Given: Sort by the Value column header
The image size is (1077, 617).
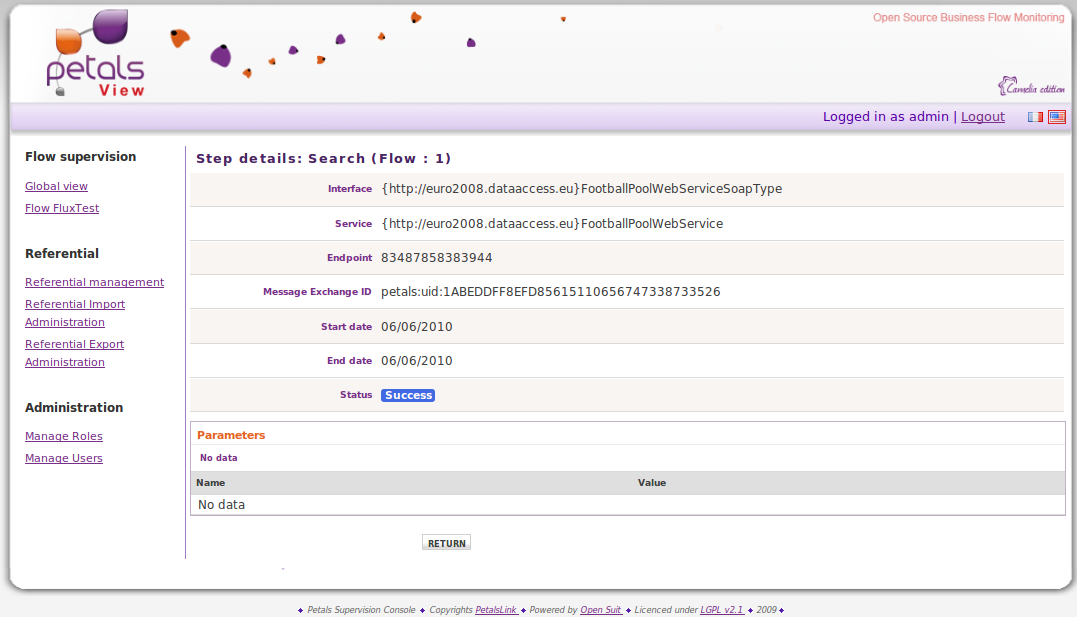Looking at the screenshot, I should [652, 483].
